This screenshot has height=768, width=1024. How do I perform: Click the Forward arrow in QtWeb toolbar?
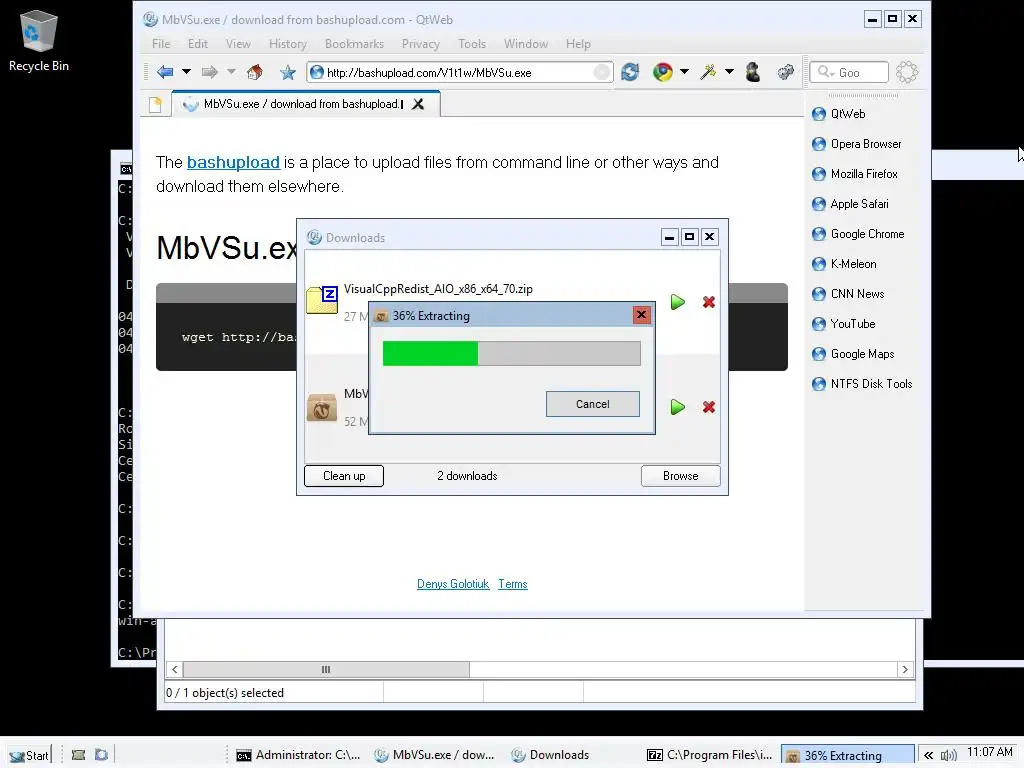coord(210,72)
